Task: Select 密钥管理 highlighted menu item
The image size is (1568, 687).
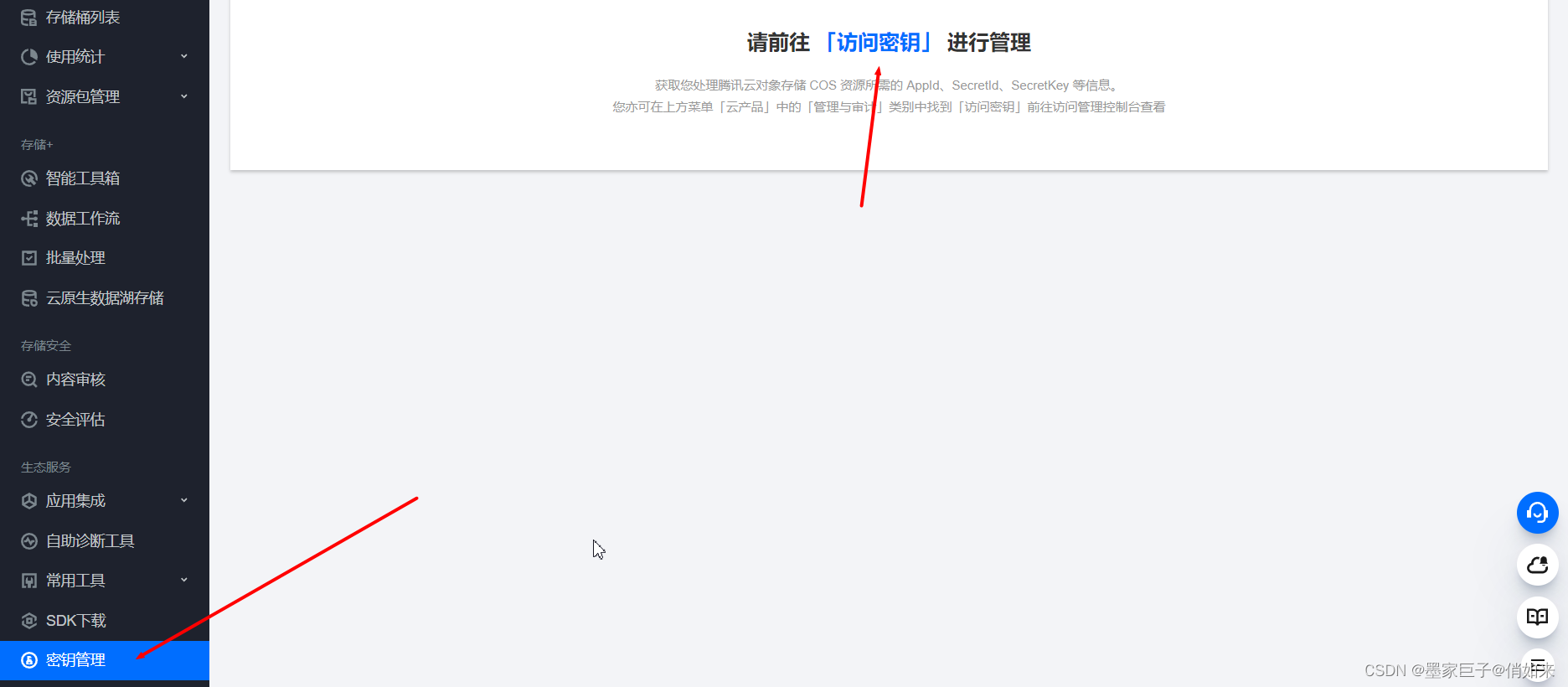Action: [105, 660]
